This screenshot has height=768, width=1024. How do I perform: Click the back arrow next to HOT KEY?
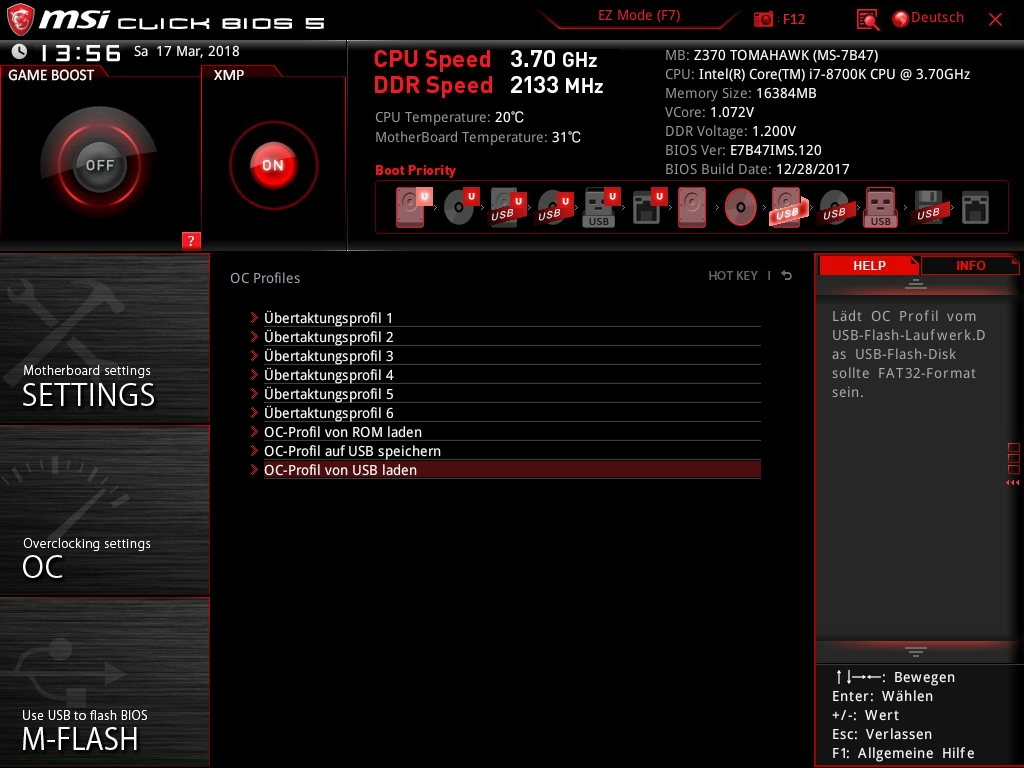pyautogui.click(x=787, y=276)
